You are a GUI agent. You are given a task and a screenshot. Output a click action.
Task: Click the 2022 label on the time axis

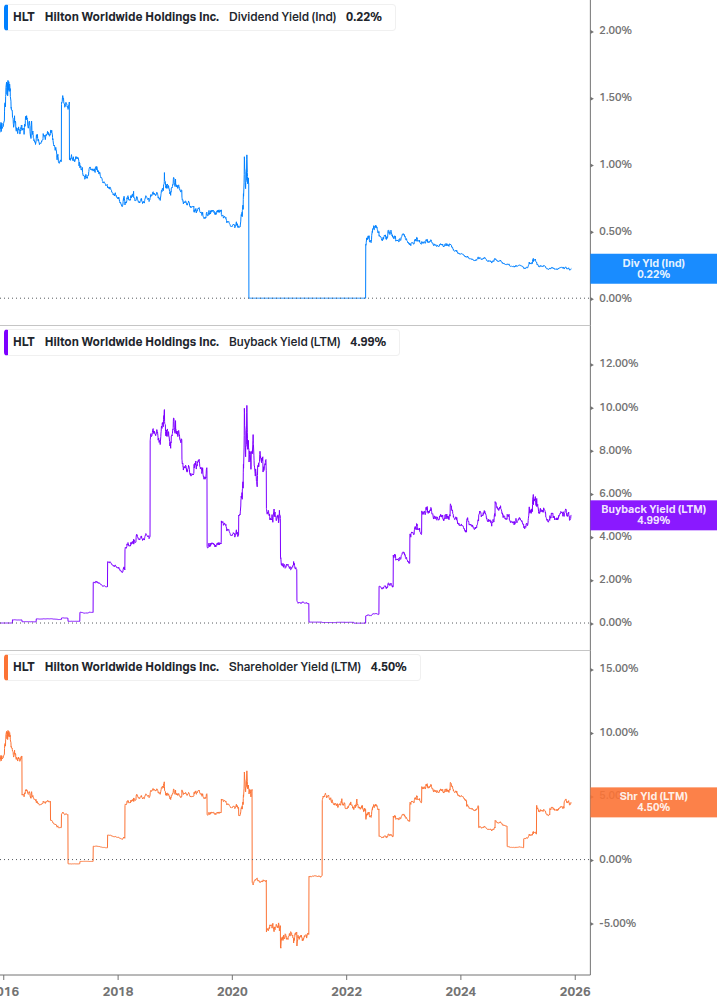(x=347, y=992)
